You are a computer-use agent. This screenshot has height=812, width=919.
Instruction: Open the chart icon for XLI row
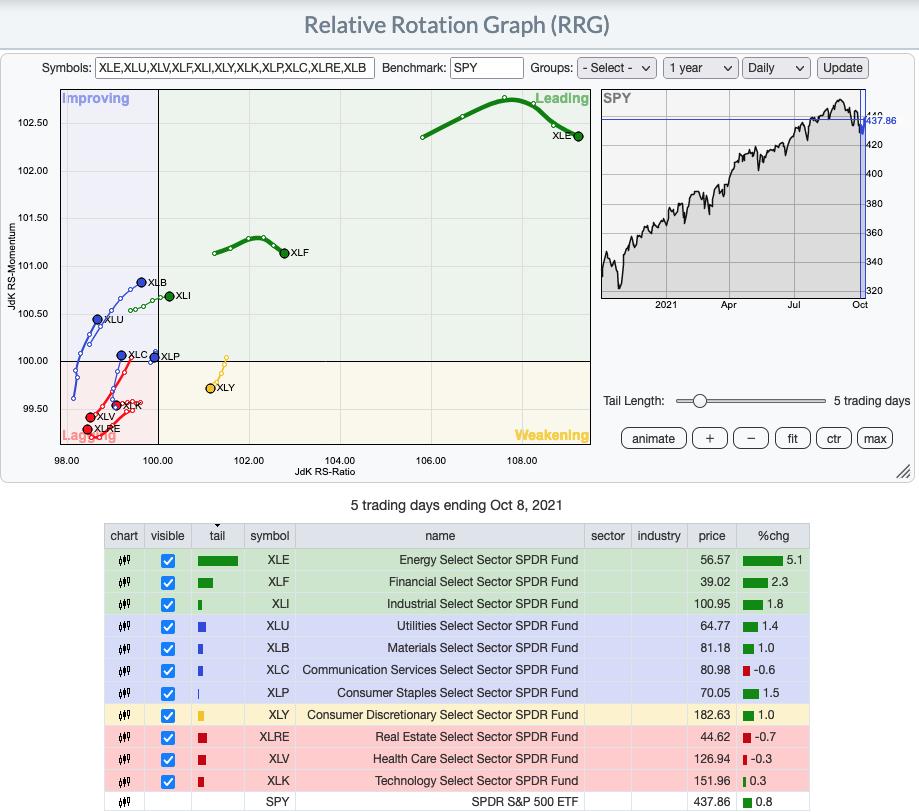pos(124,604)
